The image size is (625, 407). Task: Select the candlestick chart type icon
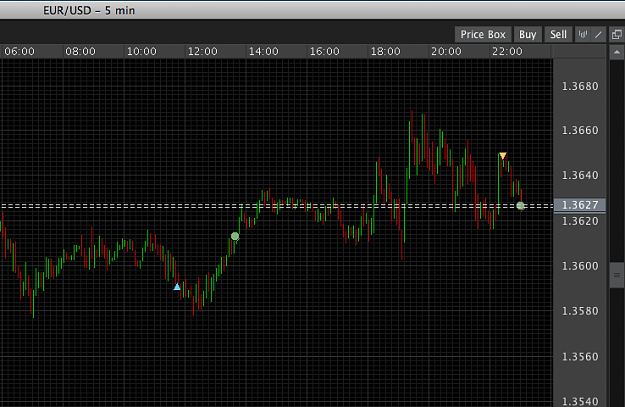pos(583,35)
